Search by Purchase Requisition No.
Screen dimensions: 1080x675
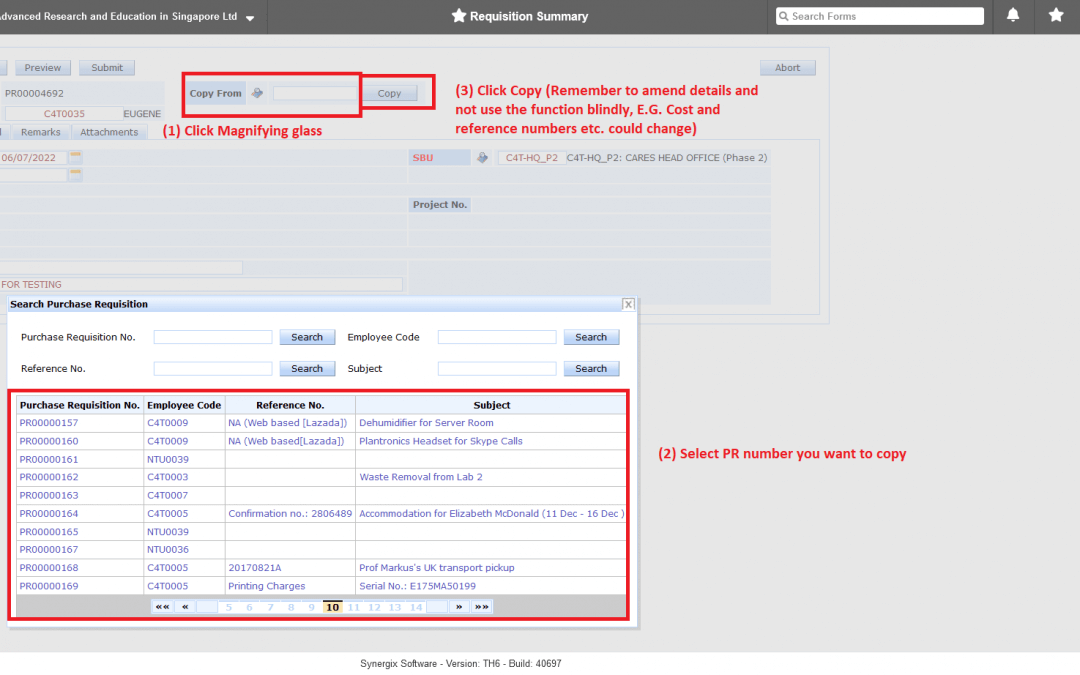pyautogui.click(x=307, y=338)
